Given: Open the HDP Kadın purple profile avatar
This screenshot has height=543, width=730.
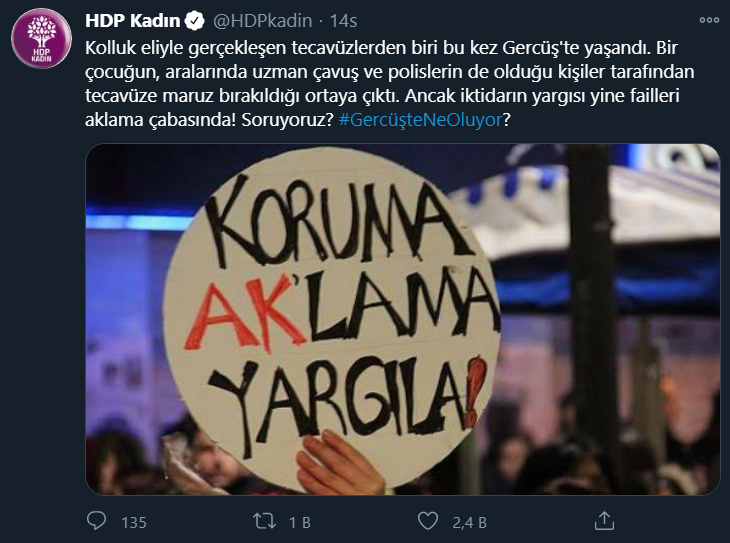Looking at the screenshot, I should click(x=41, y=38).
